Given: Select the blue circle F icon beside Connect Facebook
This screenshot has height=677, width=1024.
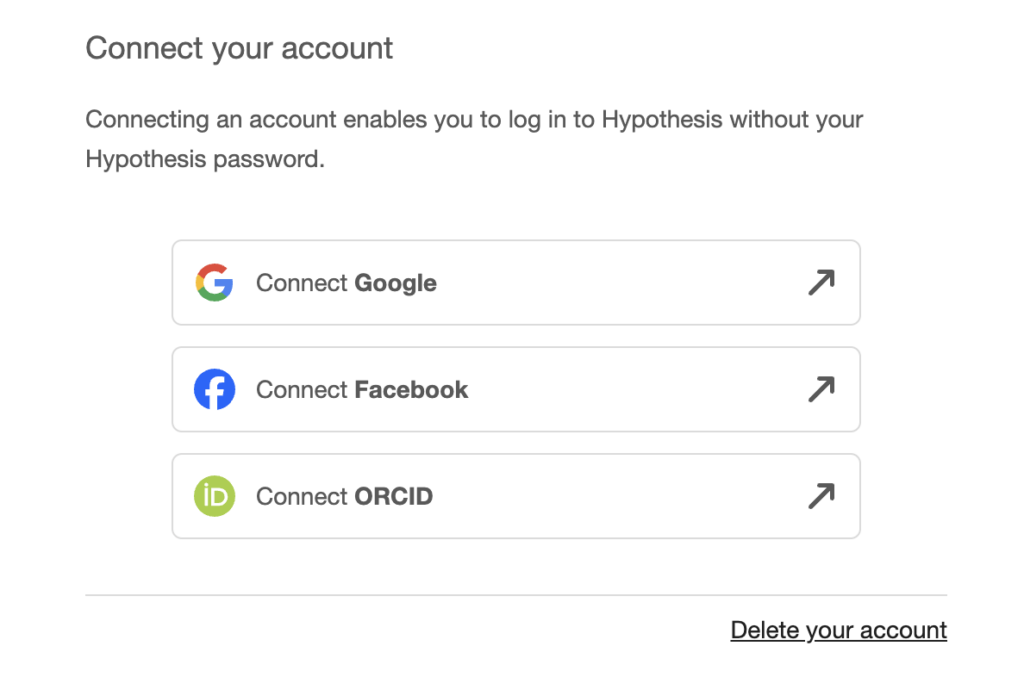Looking at the screenshot, I should [x=213, y=390].
